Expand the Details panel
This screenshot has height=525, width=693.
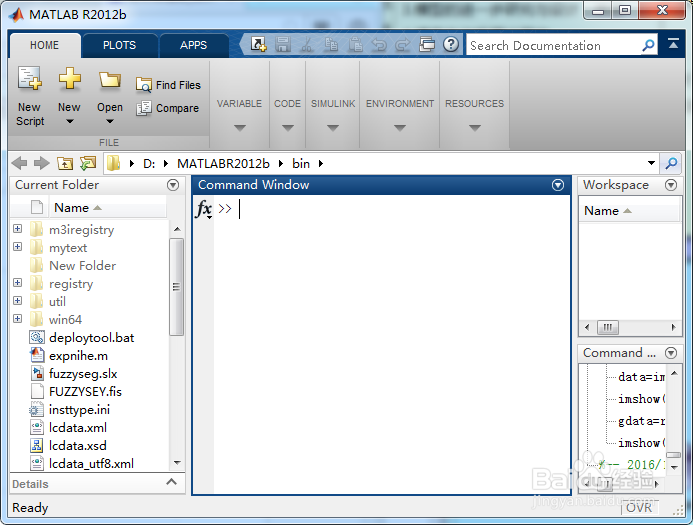(x=171, y=482)
